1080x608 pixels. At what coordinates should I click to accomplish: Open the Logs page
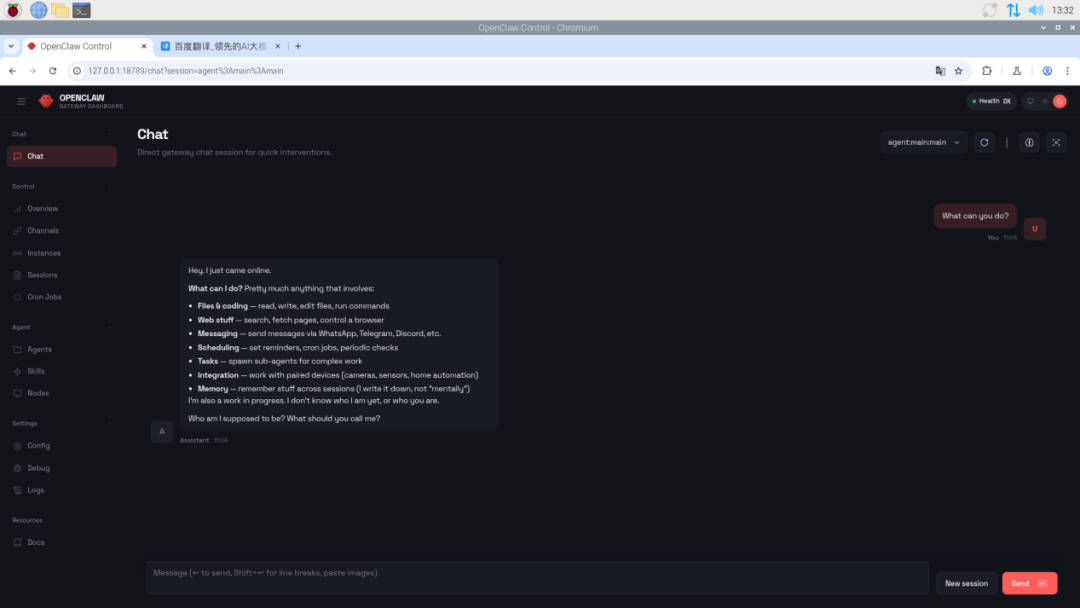click(x=62, y=490)
